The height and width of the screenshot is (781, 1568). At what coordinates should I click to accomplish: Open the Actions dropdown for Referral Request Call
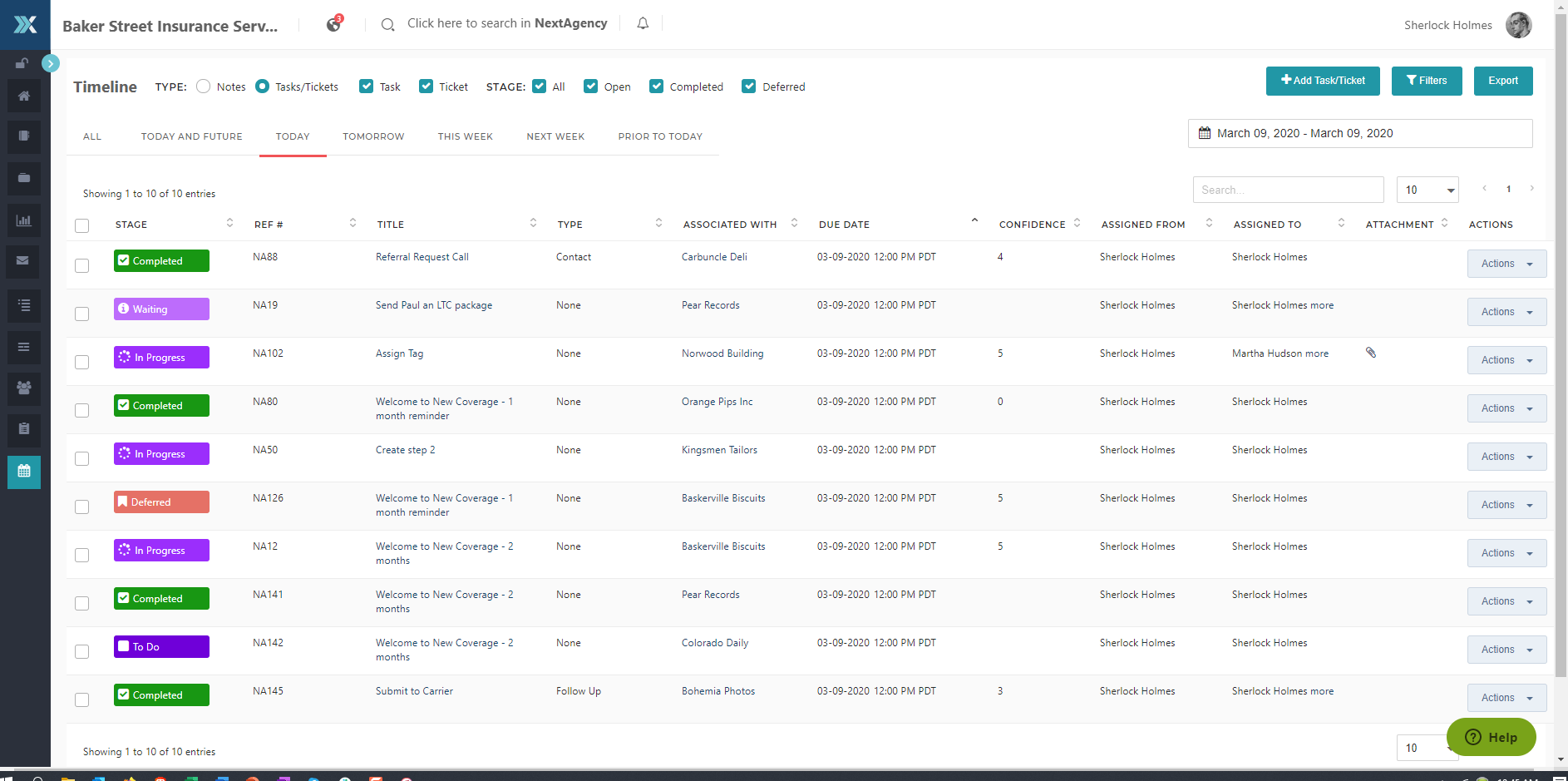tap(1506, 264)
